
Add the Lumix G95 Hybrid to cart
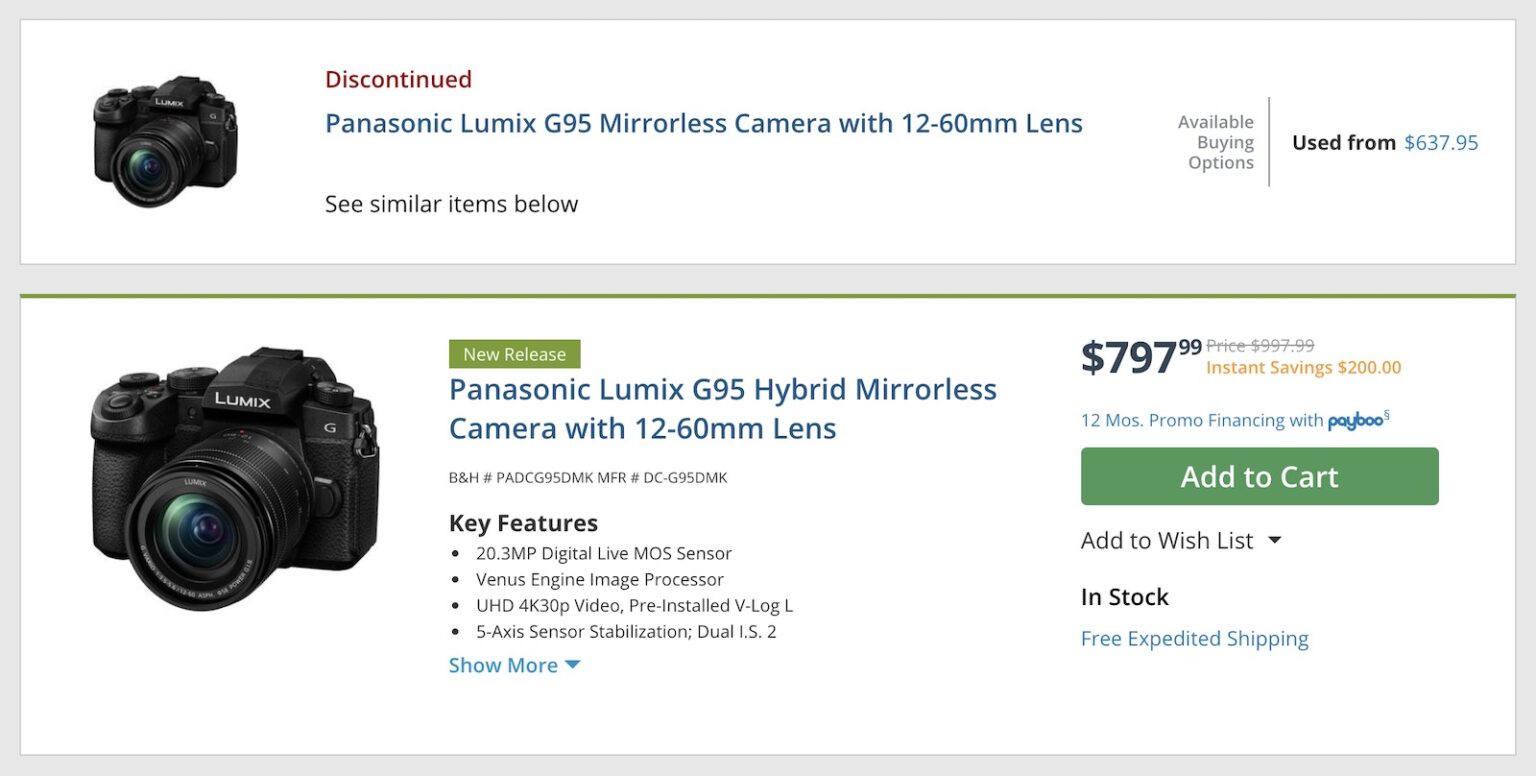pyautogui.click(x=1258, y=476)
